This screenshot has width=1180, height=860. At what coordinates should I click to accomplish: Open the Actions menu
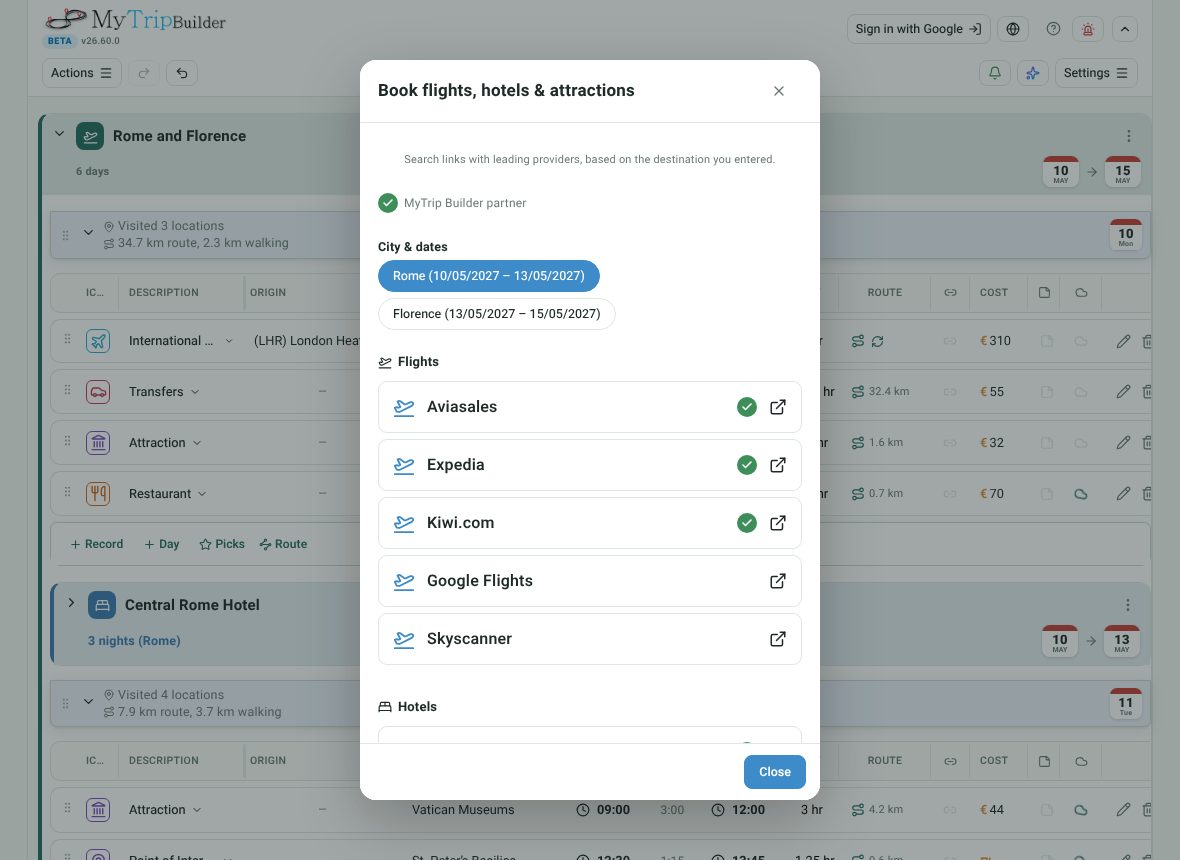pyautogui.click(x=81, y=73)
